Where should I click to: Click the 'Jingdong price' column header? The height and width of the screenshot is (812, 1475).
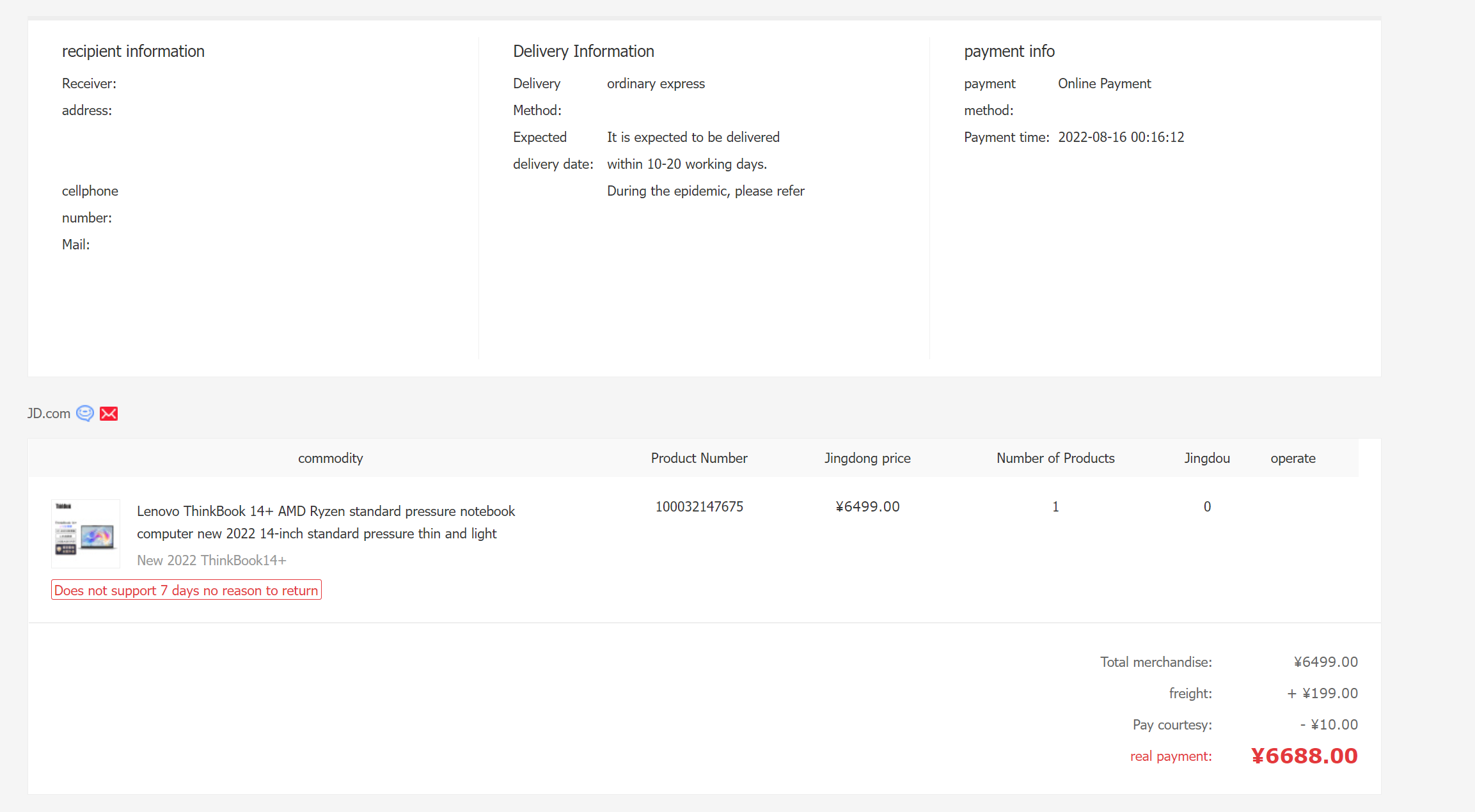[x=867, y=458]
